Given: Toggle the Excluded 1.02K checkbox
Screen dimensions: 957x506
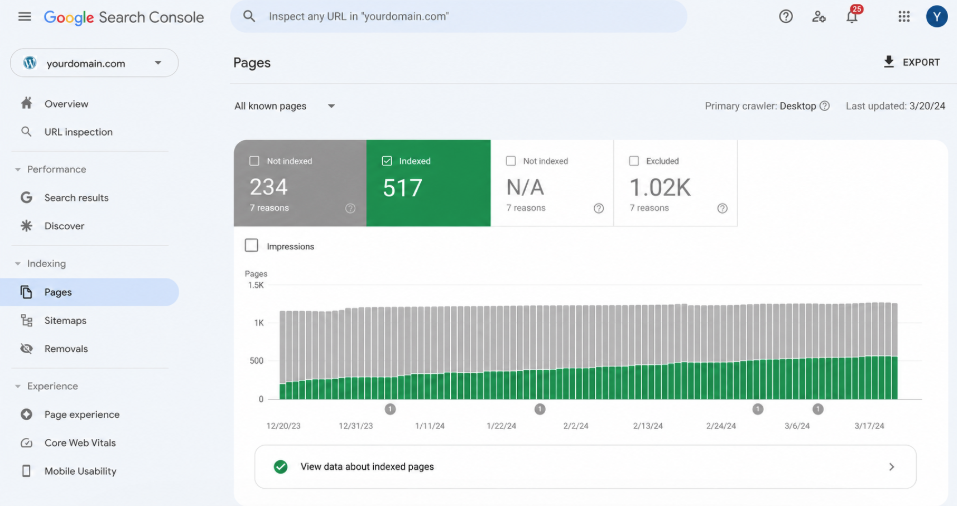Looking at the screenshot, I should [x=634, y=161].
